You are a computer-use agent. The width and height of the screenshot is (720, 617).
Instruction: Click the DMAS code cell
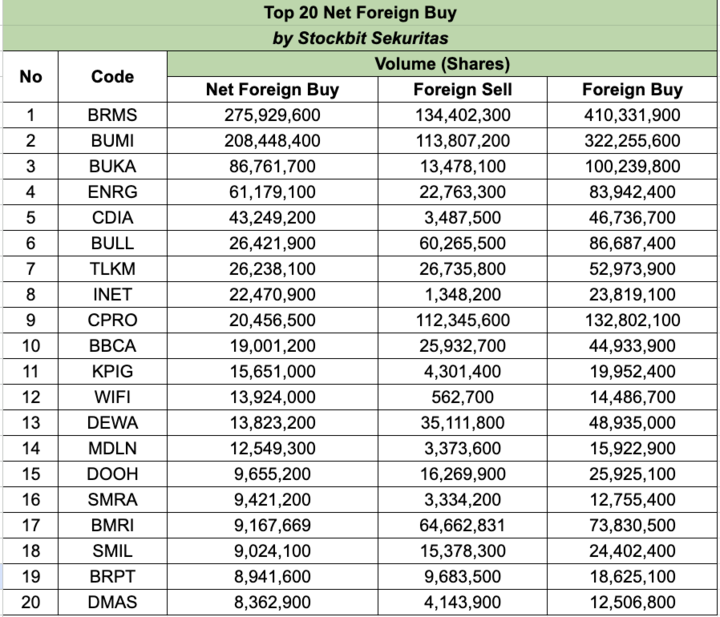(x=112, y=602)
